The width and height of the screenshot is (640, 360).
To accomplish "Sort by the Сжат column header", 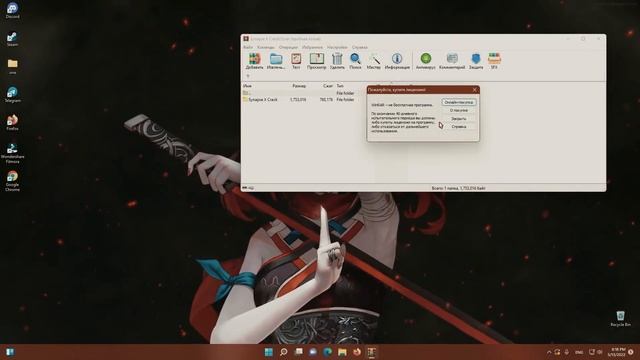I will (x=328, y=86).
